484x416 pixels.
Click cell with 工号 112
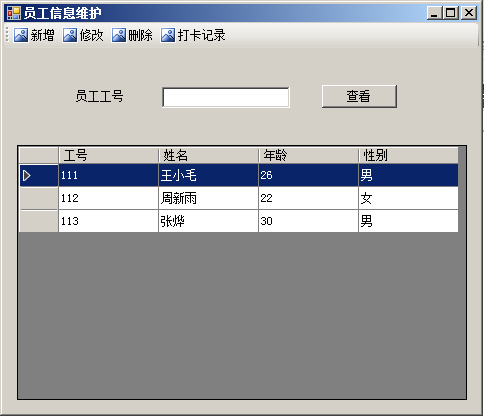(x=109, y=198)
